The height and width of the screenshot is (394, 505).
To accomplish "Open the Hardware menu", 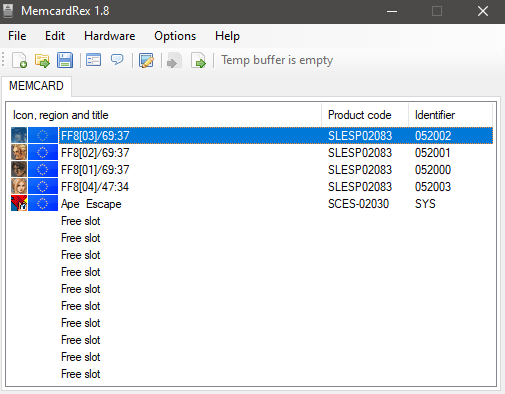I will [x=110, y=36].
